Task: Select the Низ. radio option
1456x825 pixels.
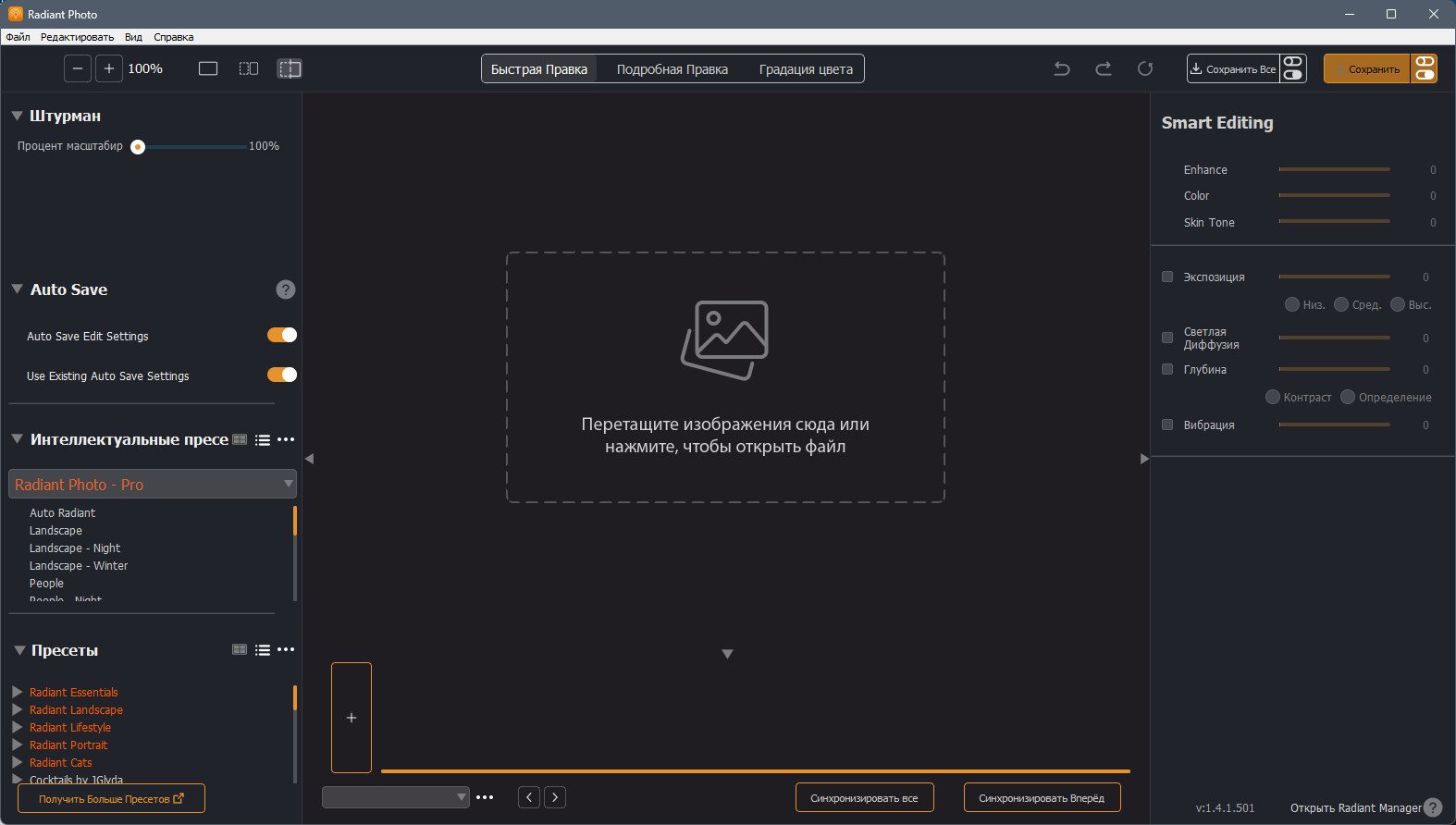Action: click(1292, 304)
